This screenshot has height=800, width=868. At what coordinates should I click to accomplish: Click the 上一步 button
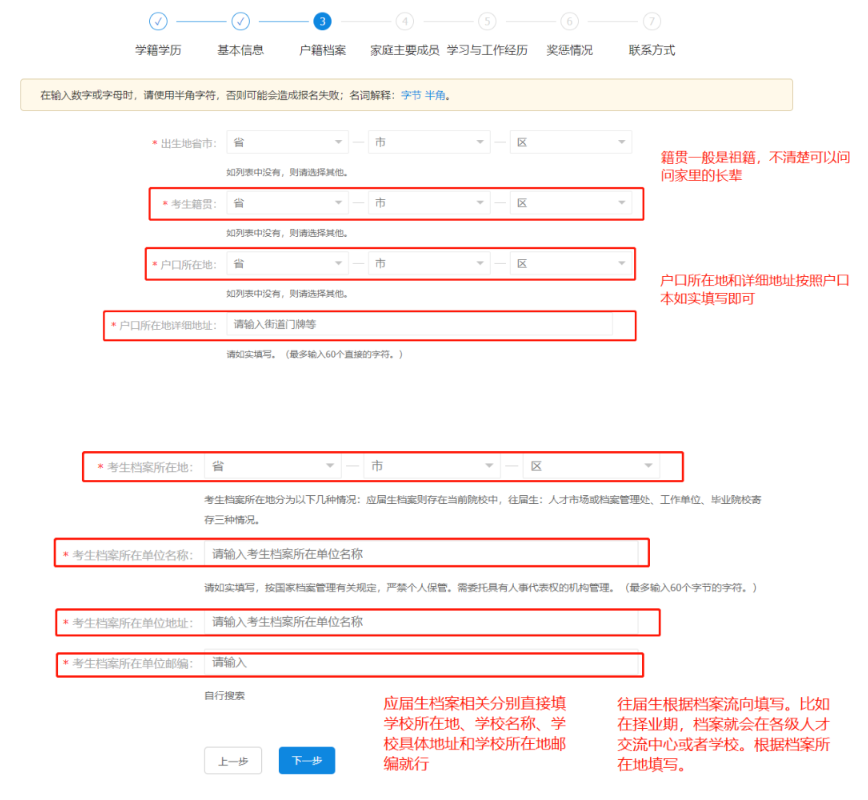(233, 761)
